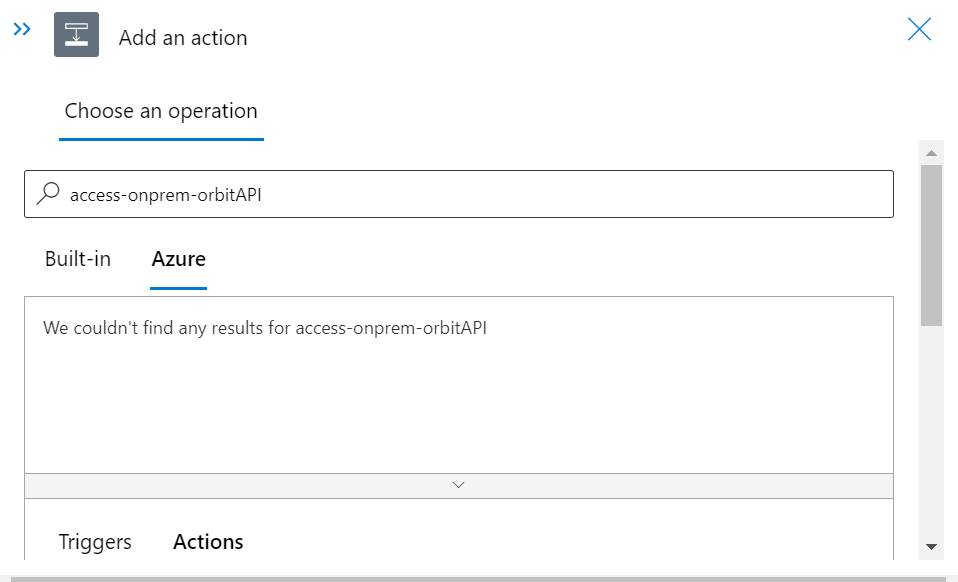This screenshot has height=582, width=958.
Task: Click the search magnifier icon
Action: point(47,193)
